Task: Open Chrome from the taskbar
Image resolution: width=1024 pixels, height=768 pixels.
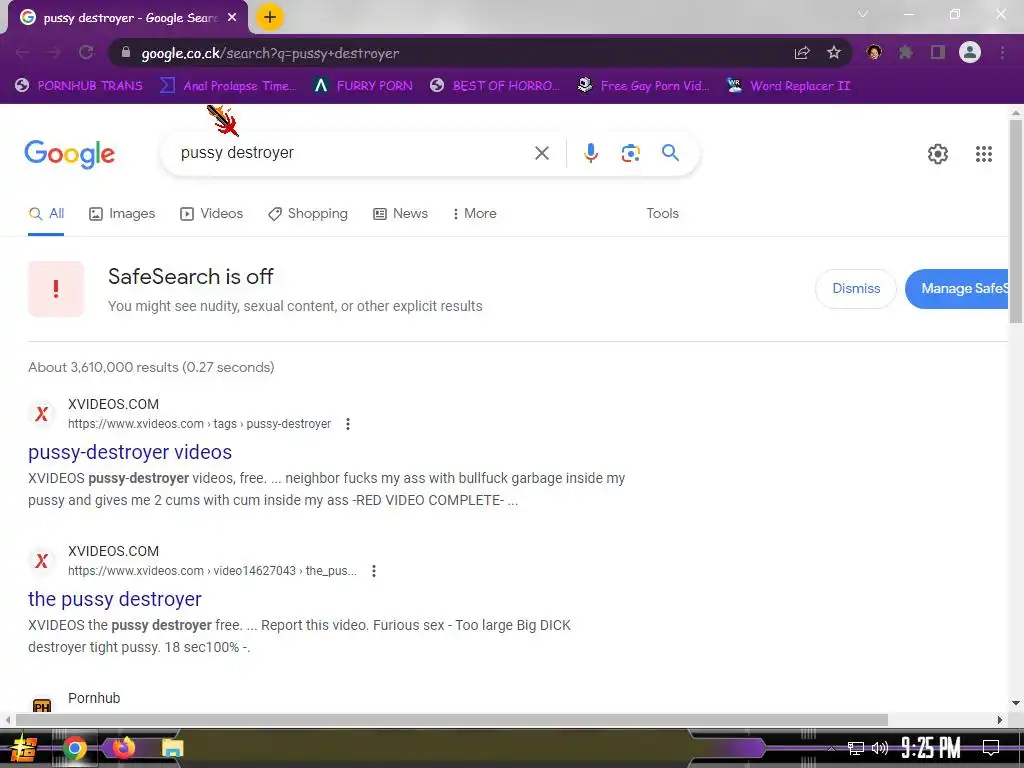Action: pos(75,748)
